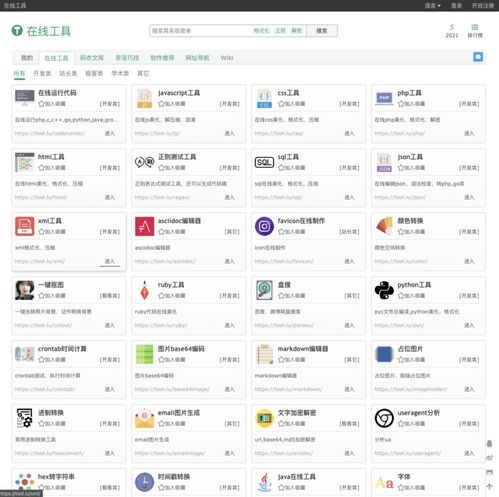The width and height of the screenshot is (499, 497).
Task: Click the json工具 file icon
Action: click(384, 162)
